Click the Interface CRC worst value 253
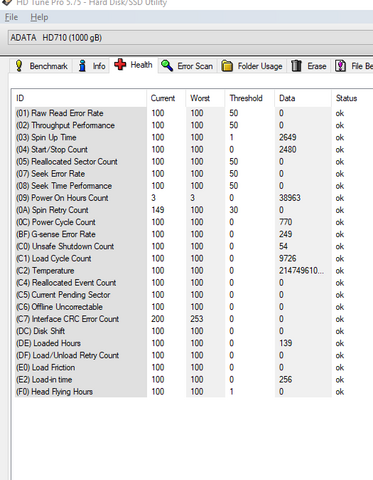The height and width of the screenshot is (480, 373). click(197, 319)
